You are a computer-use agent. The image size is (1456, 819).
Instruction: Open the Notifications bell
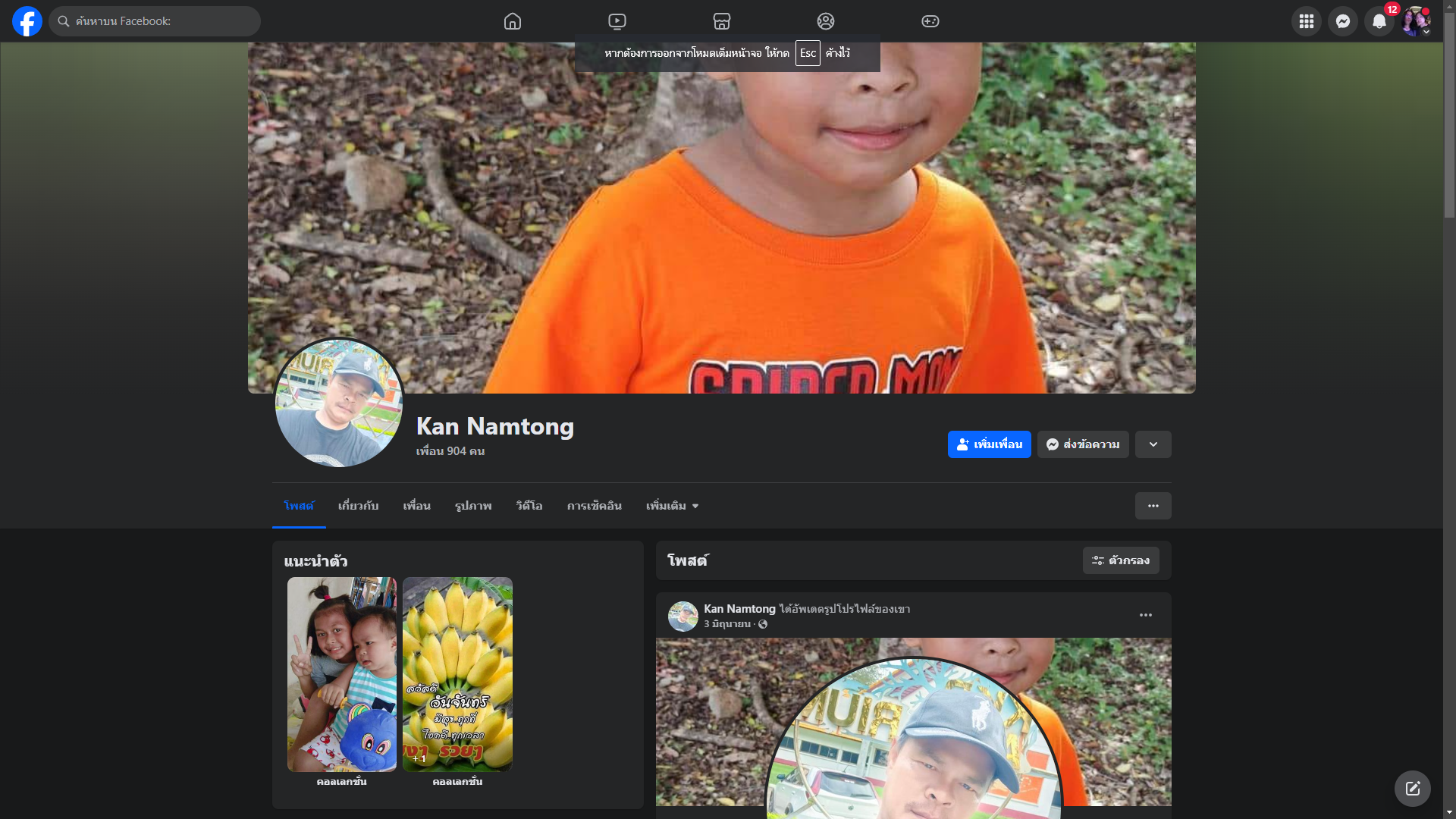tap(1379, 21)
